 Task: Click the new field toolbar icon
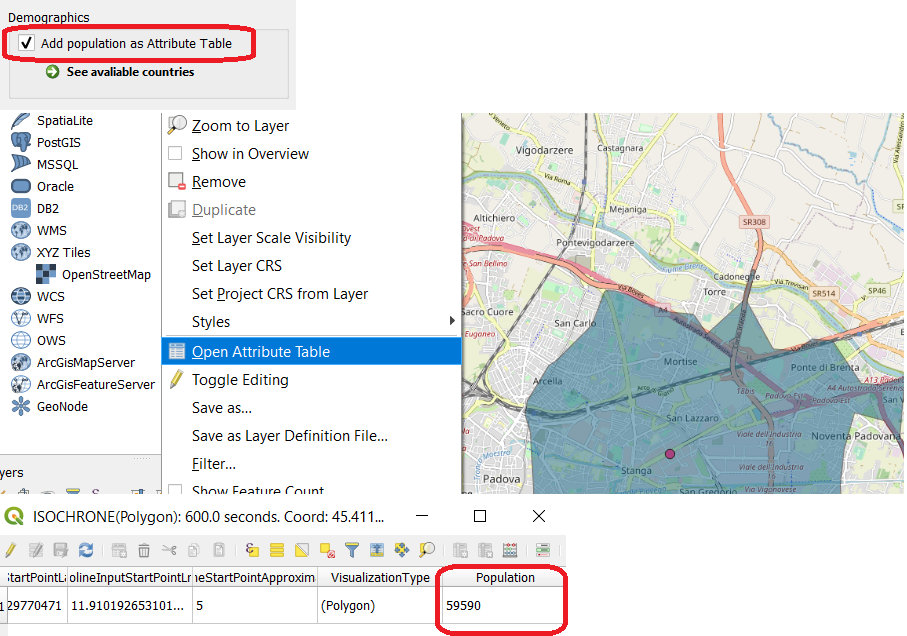tap(460, 550)
